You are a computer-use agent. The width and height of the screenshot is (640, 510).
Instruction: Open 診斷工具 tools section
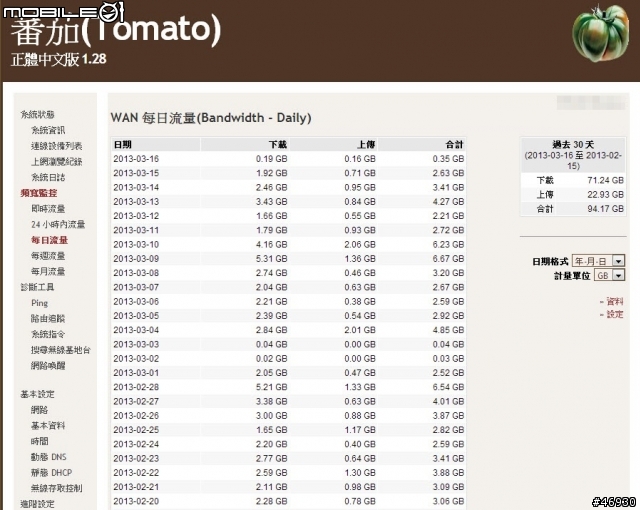click(37, 287)
